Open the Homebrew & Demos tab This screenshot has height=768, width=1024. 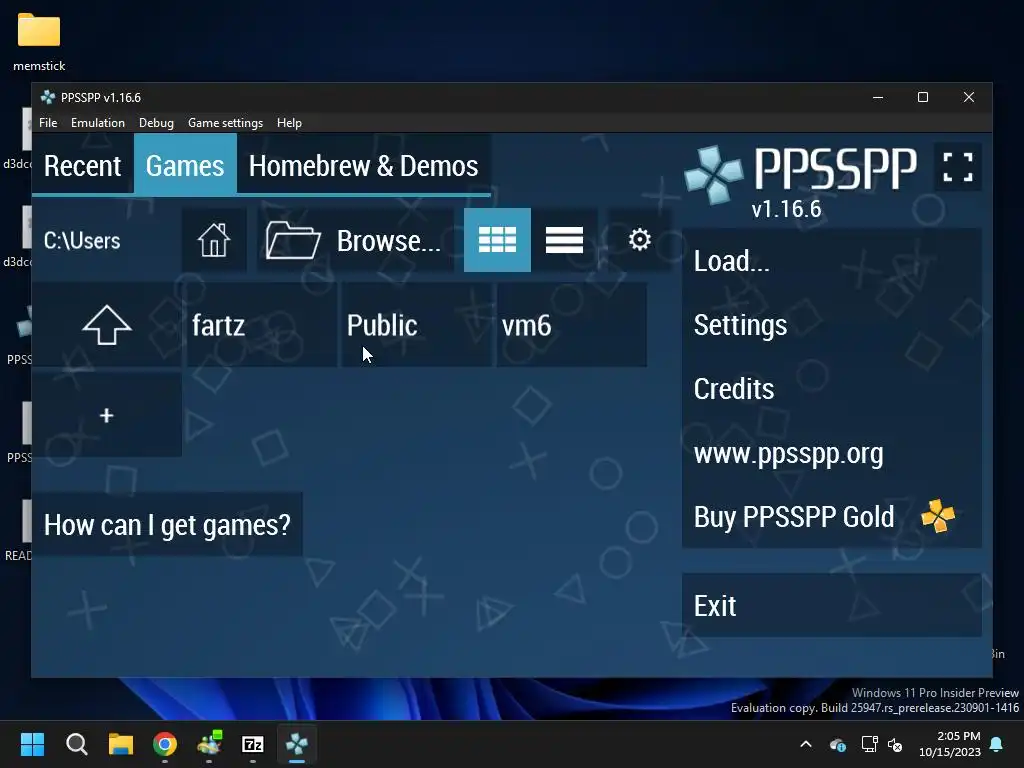363,166
